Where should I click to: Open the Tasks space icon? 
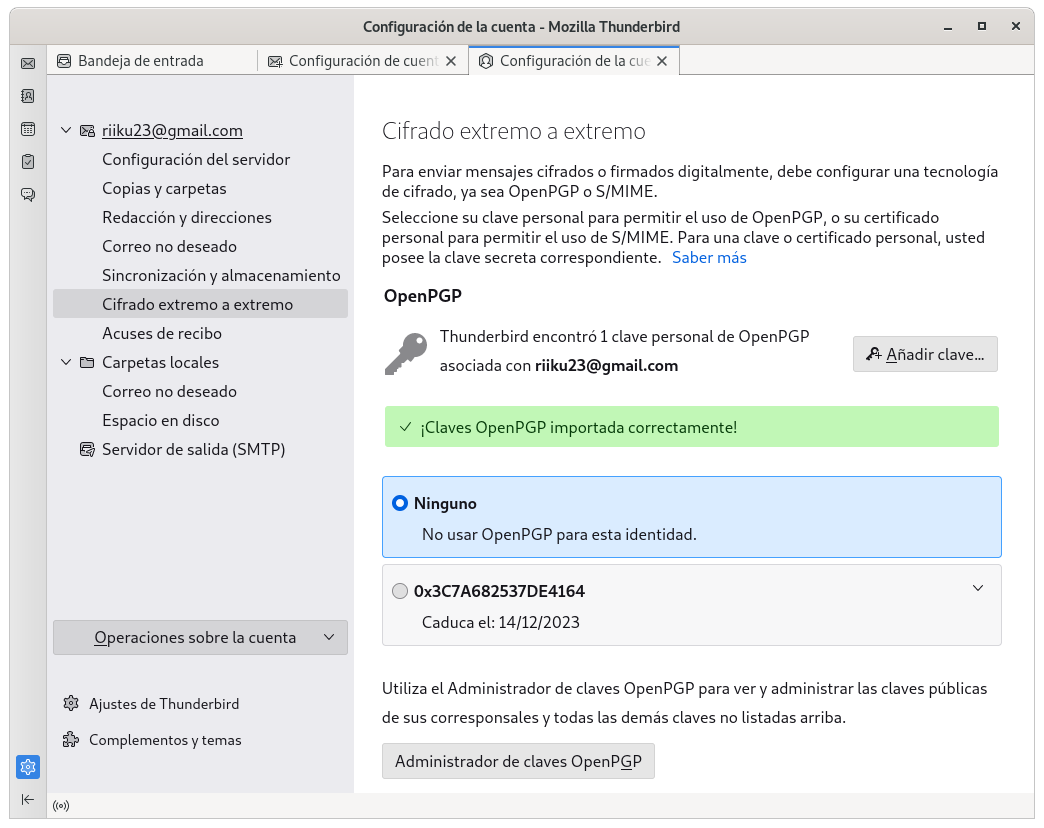[28, 161]
